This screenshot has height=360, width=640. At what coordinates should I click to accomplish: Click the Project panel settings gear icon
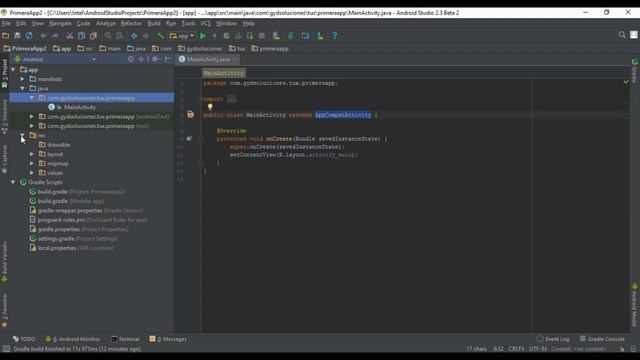pyautogui.click(x=155, y=59)
